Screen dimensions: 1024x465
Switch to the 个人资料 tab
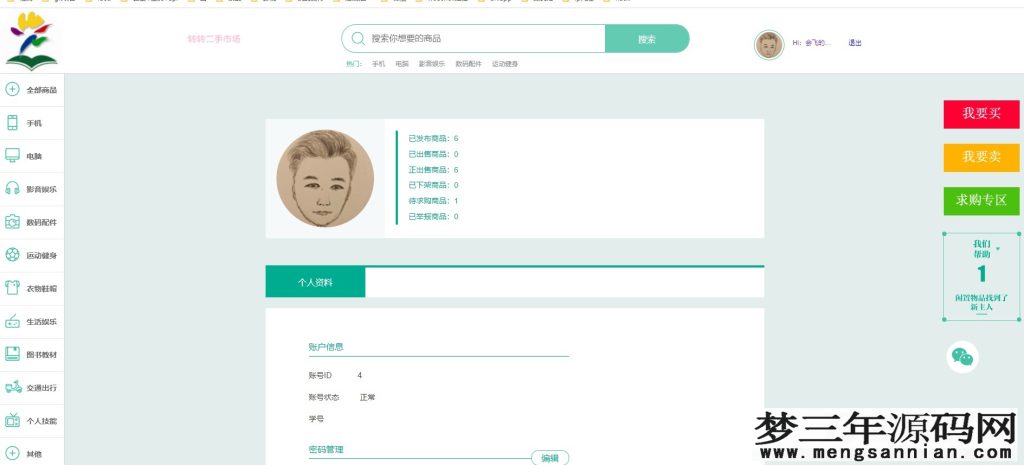click(x=315, y=283)
